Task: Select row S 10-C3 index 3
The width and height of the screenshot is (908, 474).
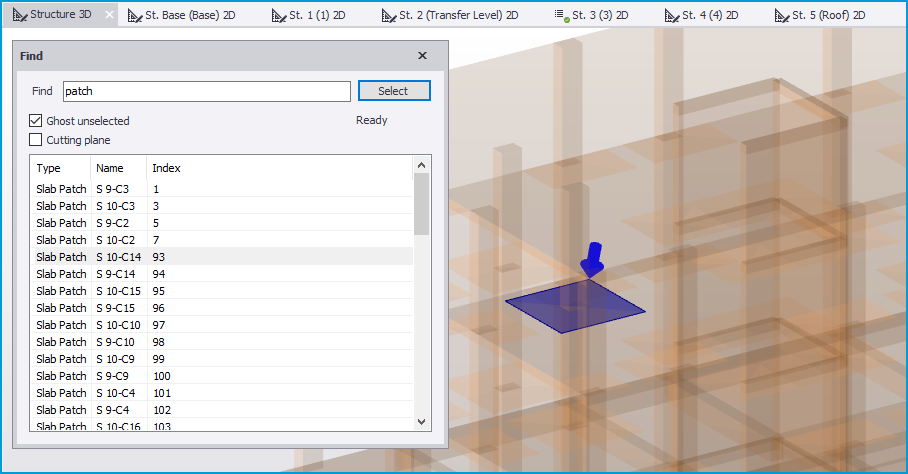Action: coord(222,206)
